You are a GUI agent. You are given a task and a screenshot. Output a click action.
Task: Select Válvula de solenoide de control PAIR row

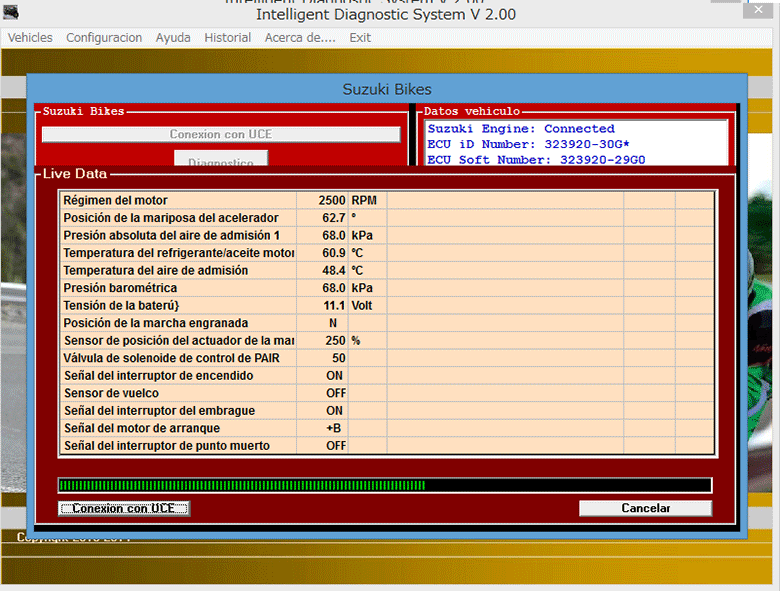(387, 358)
